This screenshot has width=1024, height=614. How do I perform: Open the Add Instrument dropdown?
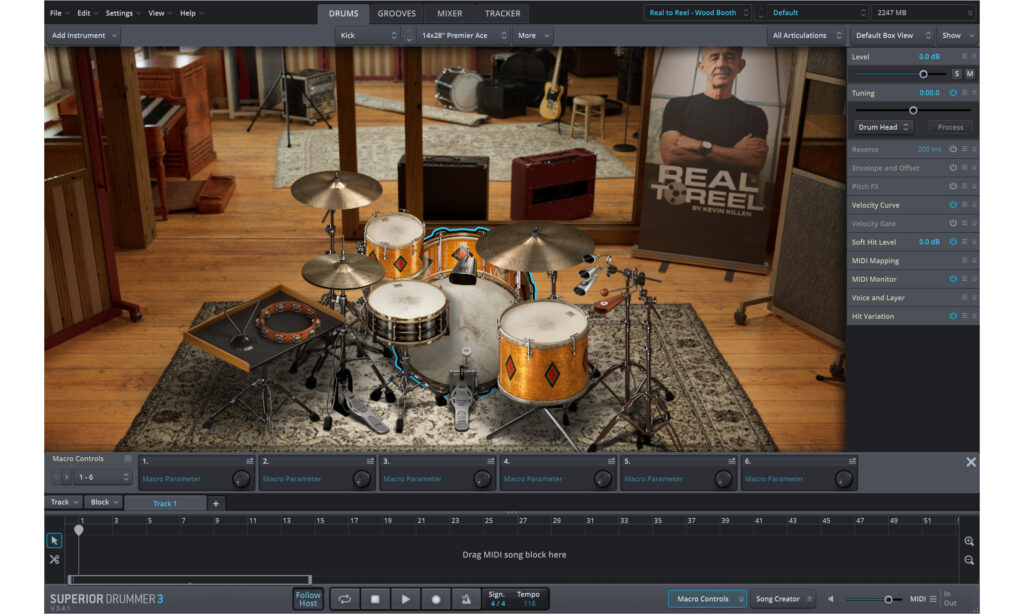pyautogui.click(x=84, y=35)
